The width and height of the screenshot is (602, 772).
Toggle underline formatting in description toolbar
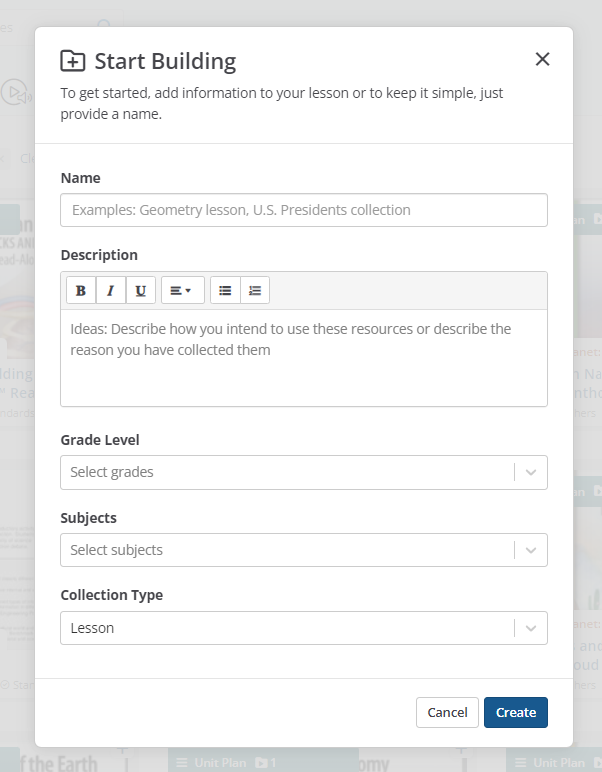coord(141,291)
